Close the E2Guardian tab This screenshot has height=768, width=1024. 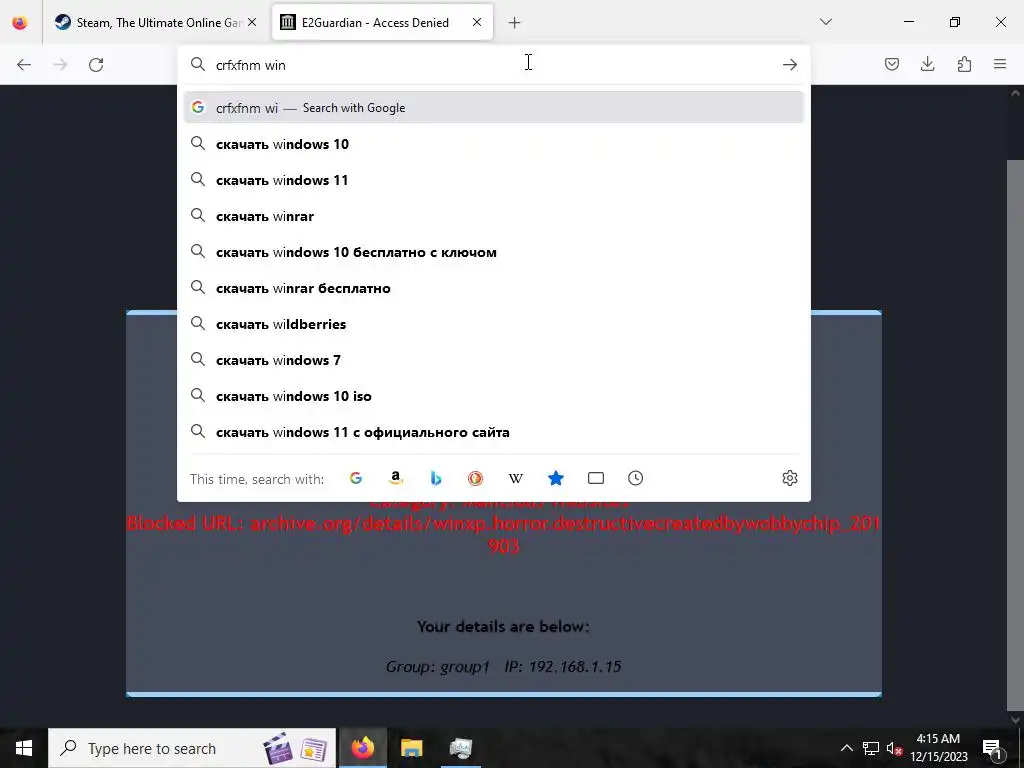pyautogui.click(x=477, y=22)
